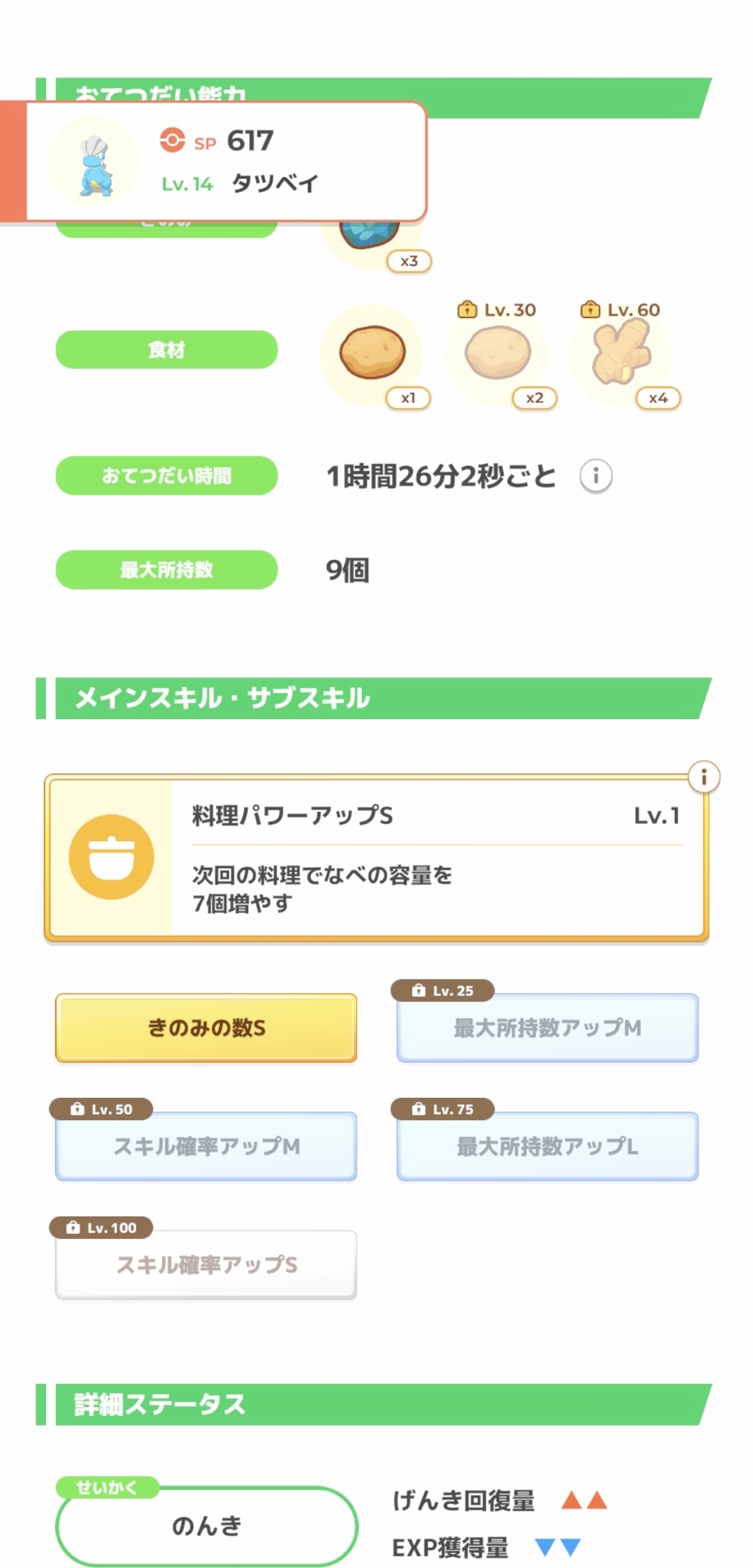Tap the メインスキル・サブスキル section header
753x1568 pixels.
[x=374, y=698]
